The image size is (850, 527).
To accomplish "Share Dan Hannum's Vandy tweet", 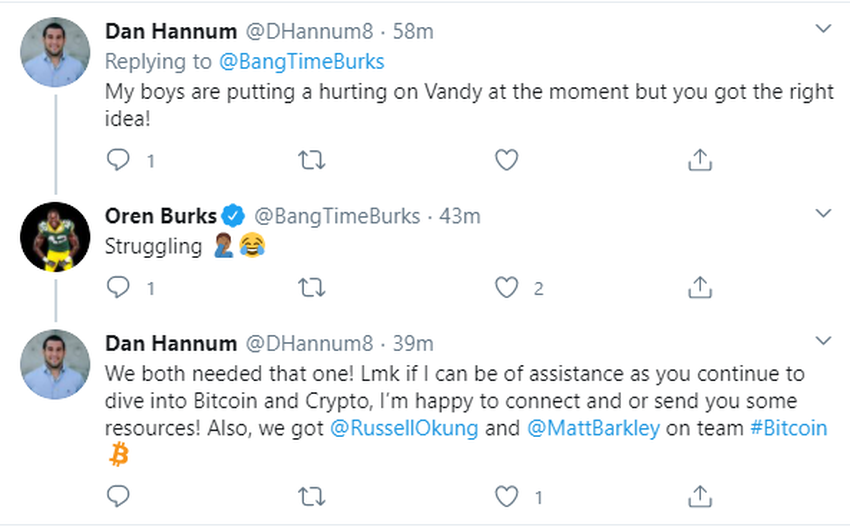I will coord(700,160).
